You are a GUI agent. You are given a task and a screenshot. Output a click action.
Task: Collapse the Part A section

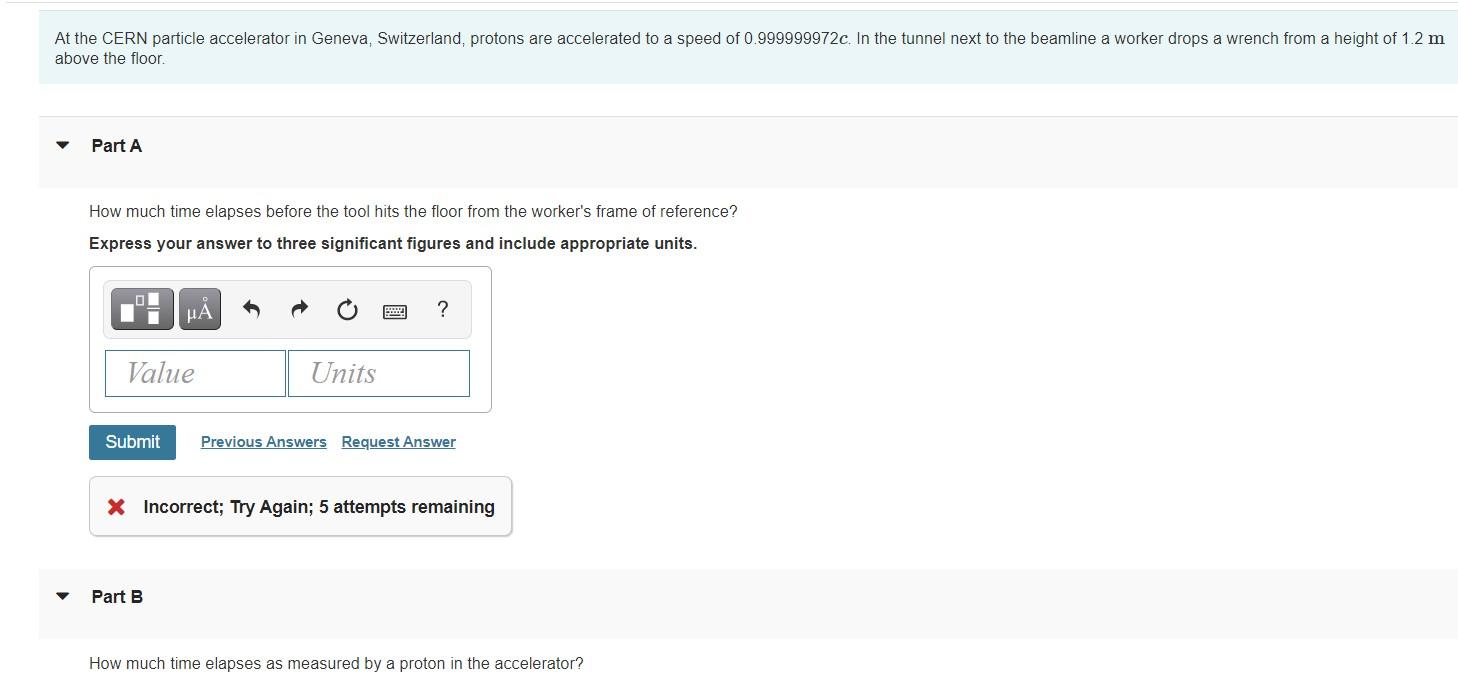coord(62,145)
